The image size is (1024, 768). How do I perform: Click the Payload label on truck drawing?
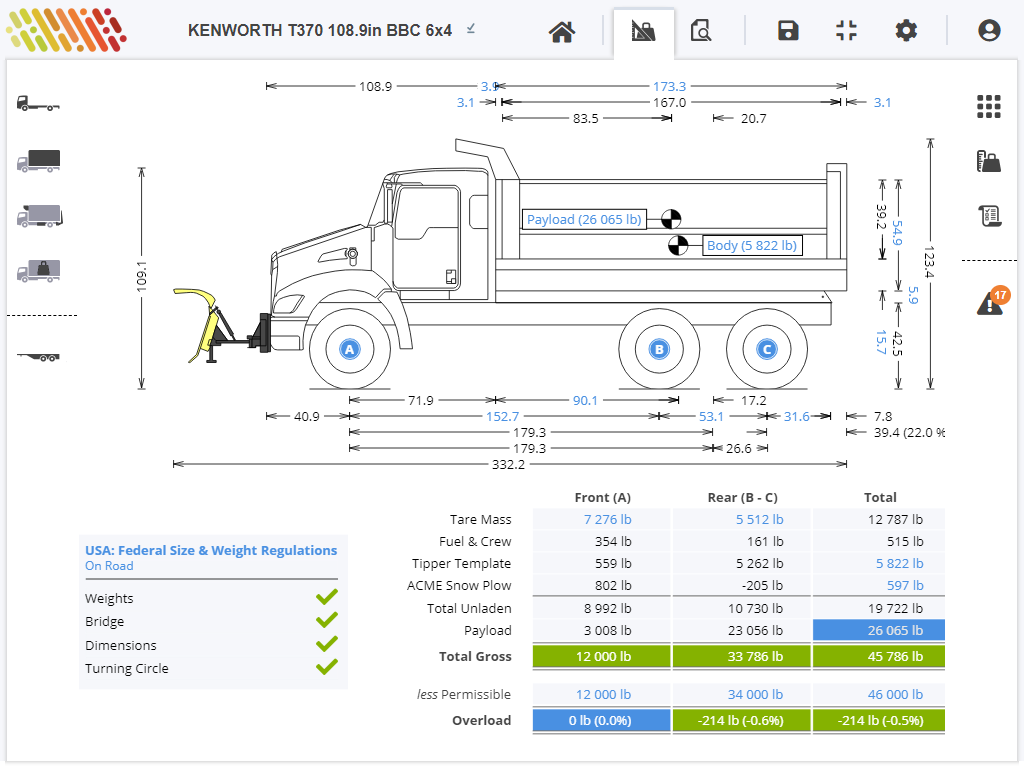[x=584, y=220]
